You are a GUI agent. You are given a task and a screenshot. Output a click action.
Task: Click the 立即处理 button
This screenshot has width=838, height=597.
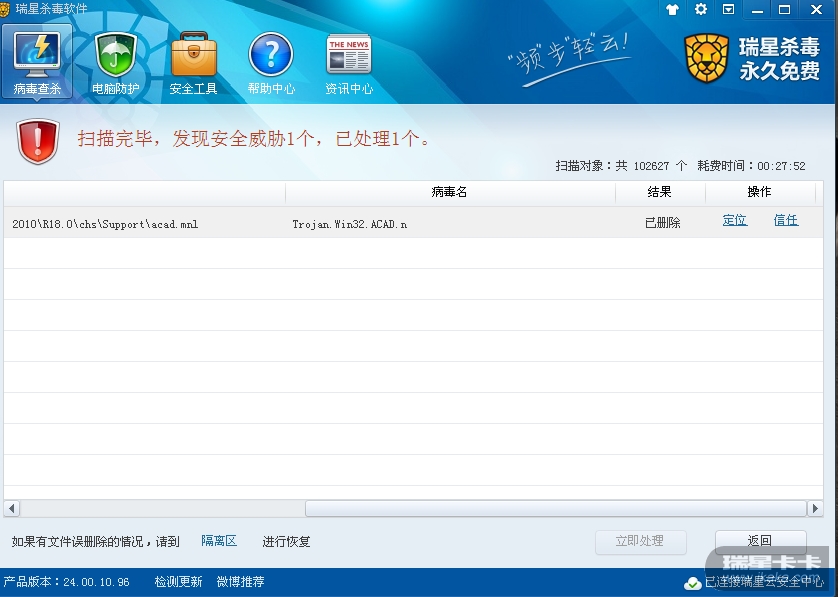pyautogui.click(x=640, y=542)
